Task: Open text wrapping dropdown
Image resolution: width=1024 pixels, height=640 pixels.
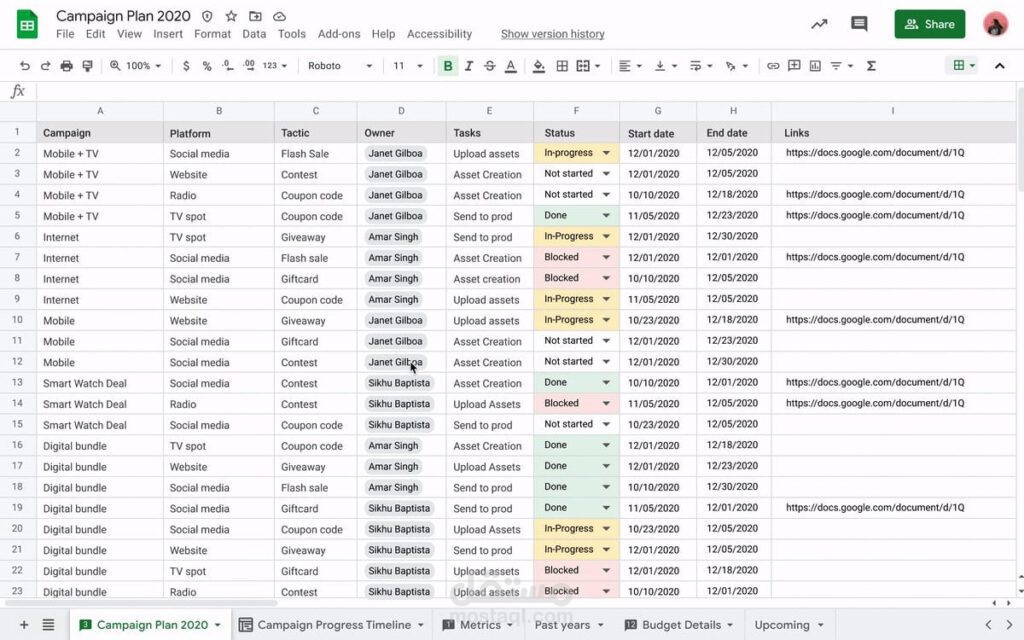Action: [701, 66]
